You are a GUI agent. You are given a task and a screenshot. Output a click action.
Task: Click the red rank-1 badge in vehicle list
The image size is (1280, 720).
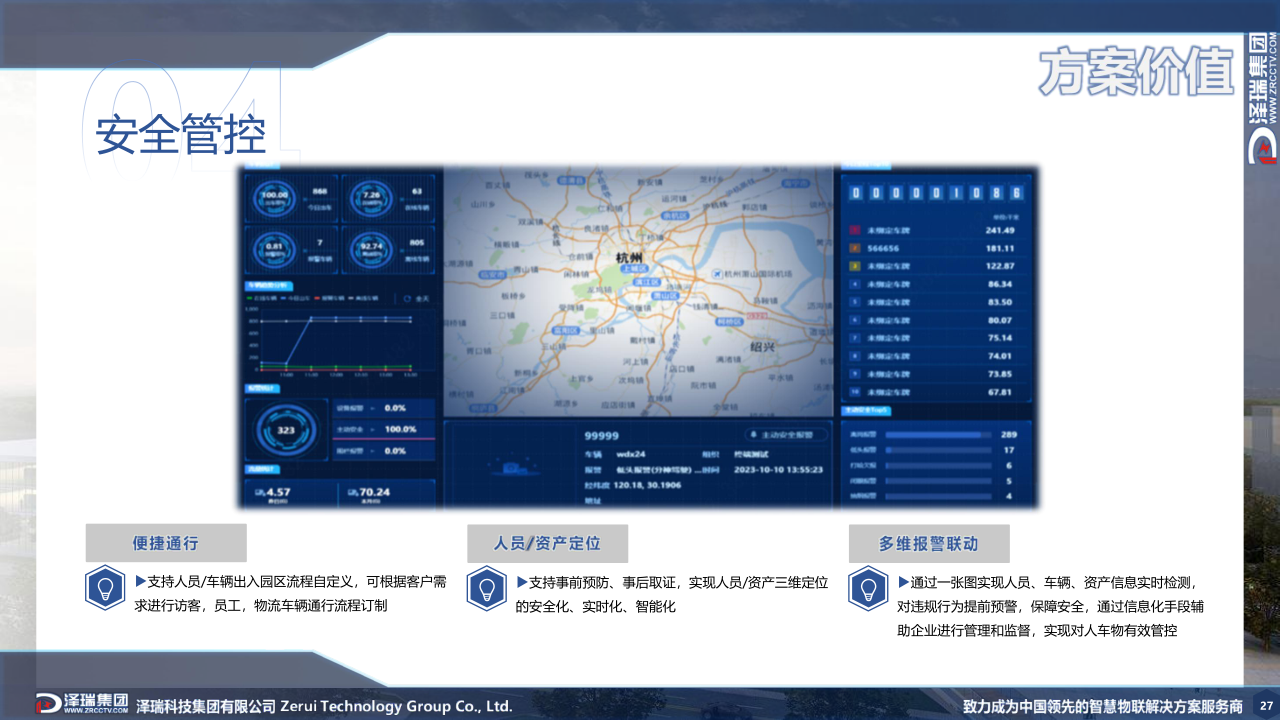[x=854, y=231]
